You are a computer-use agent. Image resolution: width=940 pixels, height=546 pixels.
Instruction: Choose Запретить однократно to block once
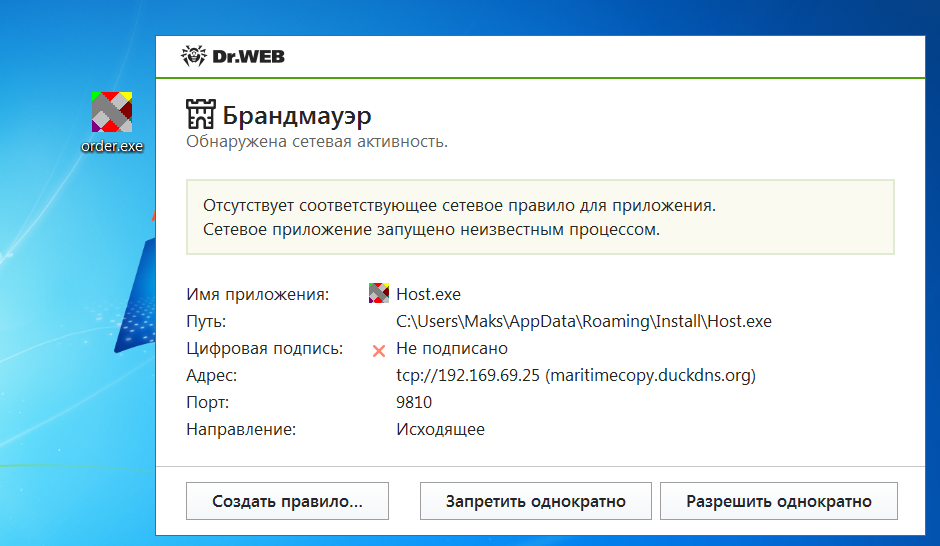535,501
